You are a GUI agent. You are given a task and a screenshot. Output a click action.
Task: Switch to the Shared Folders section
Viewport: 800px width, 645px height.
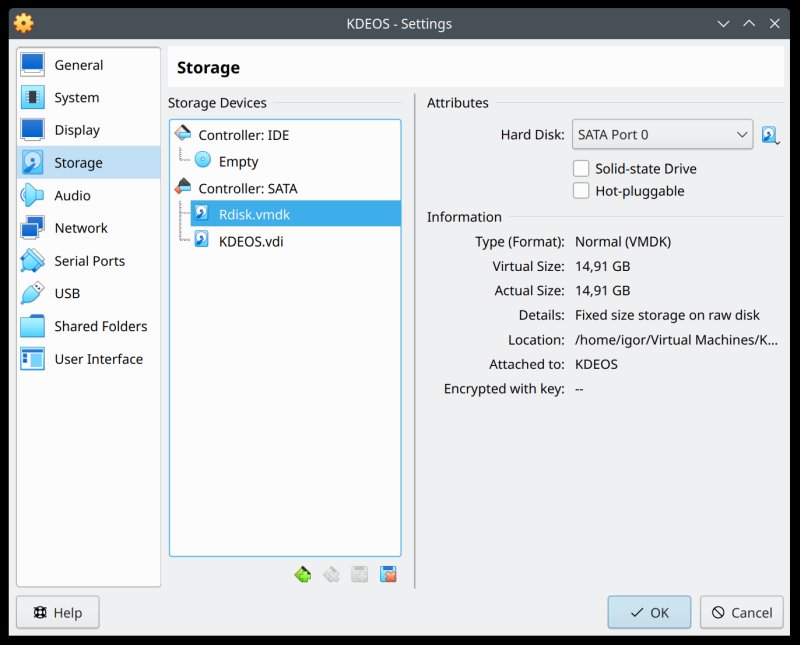point(100,326)
